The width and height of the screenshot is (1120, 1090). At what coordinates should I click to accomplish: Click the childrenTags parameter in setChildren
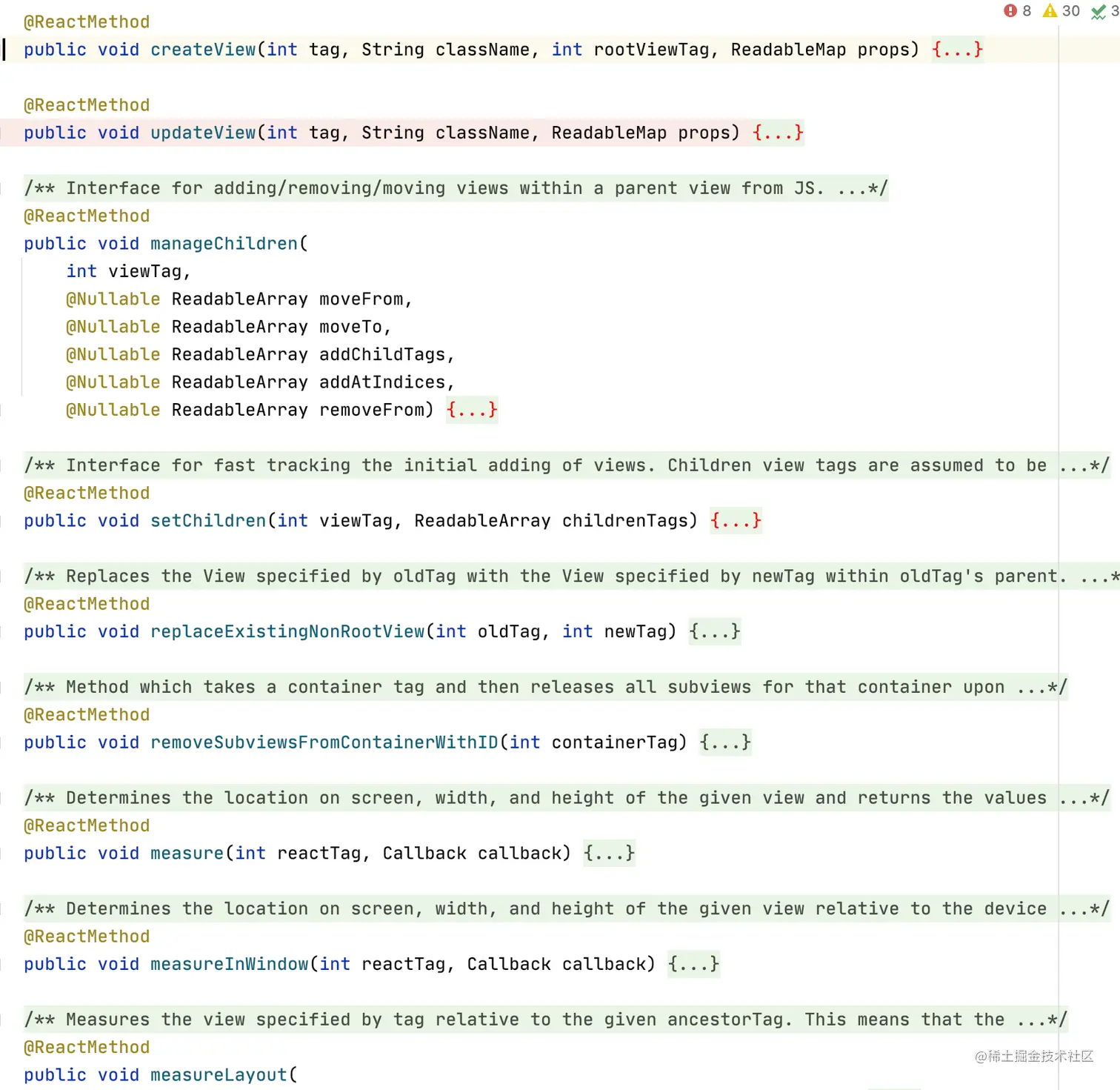pyautogui.click(x=625, y=521)
